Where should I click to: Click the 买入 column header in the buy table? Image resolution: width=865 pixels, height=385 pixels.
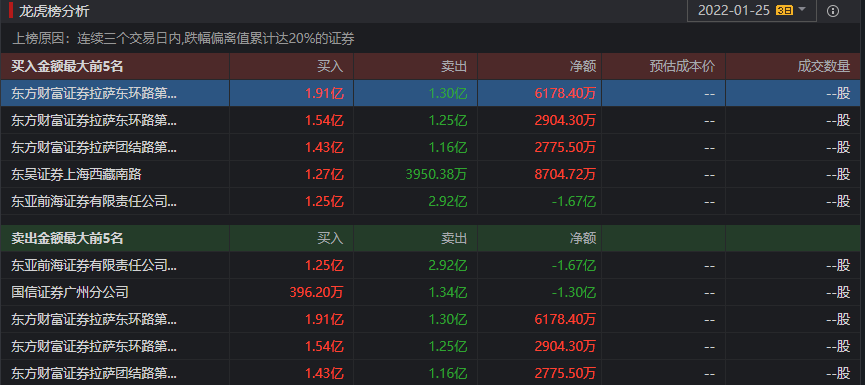(x=329, y=67)
